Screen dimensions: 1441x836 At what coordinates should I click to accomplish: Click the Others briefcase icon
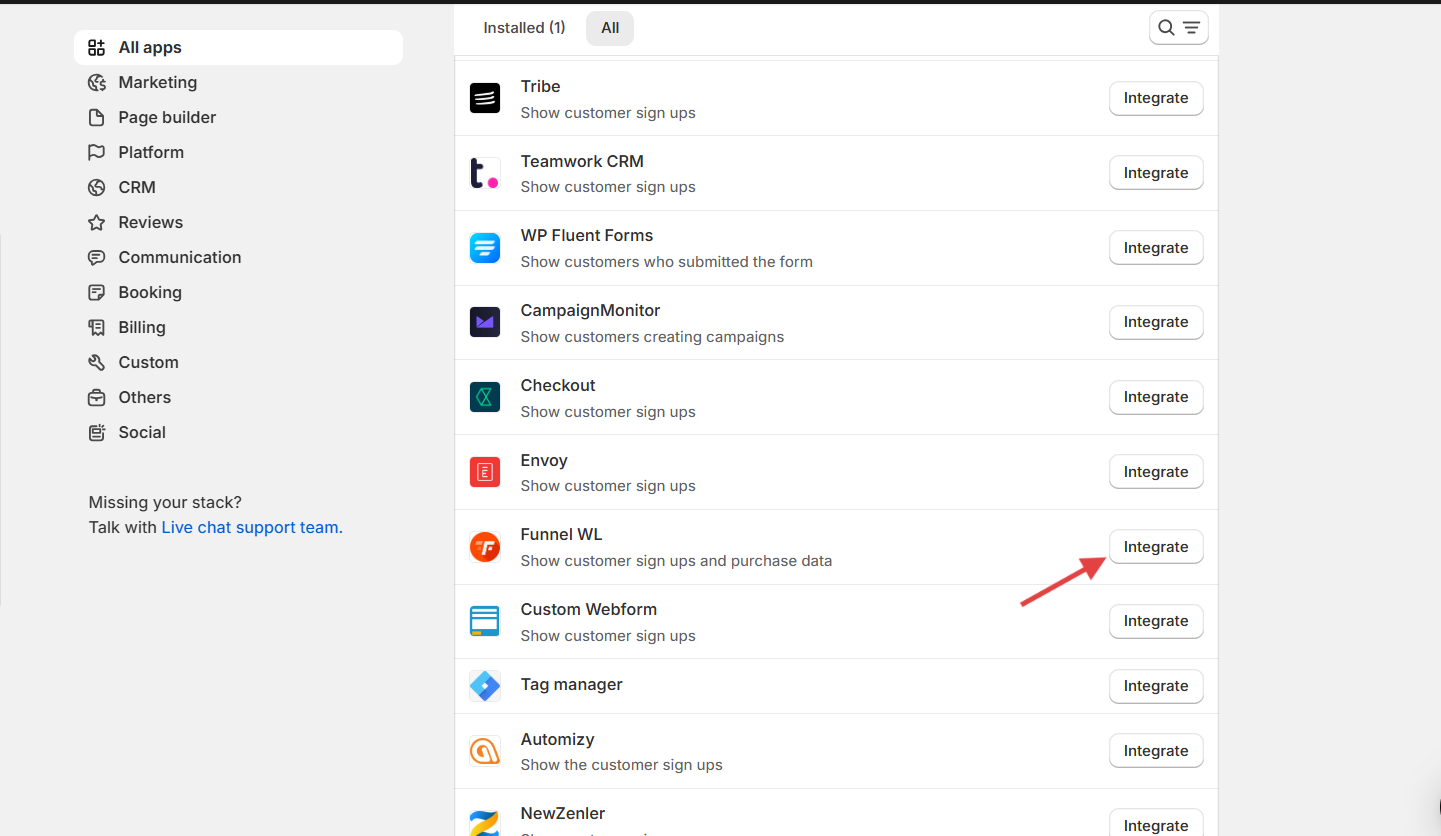coord(96,398)
